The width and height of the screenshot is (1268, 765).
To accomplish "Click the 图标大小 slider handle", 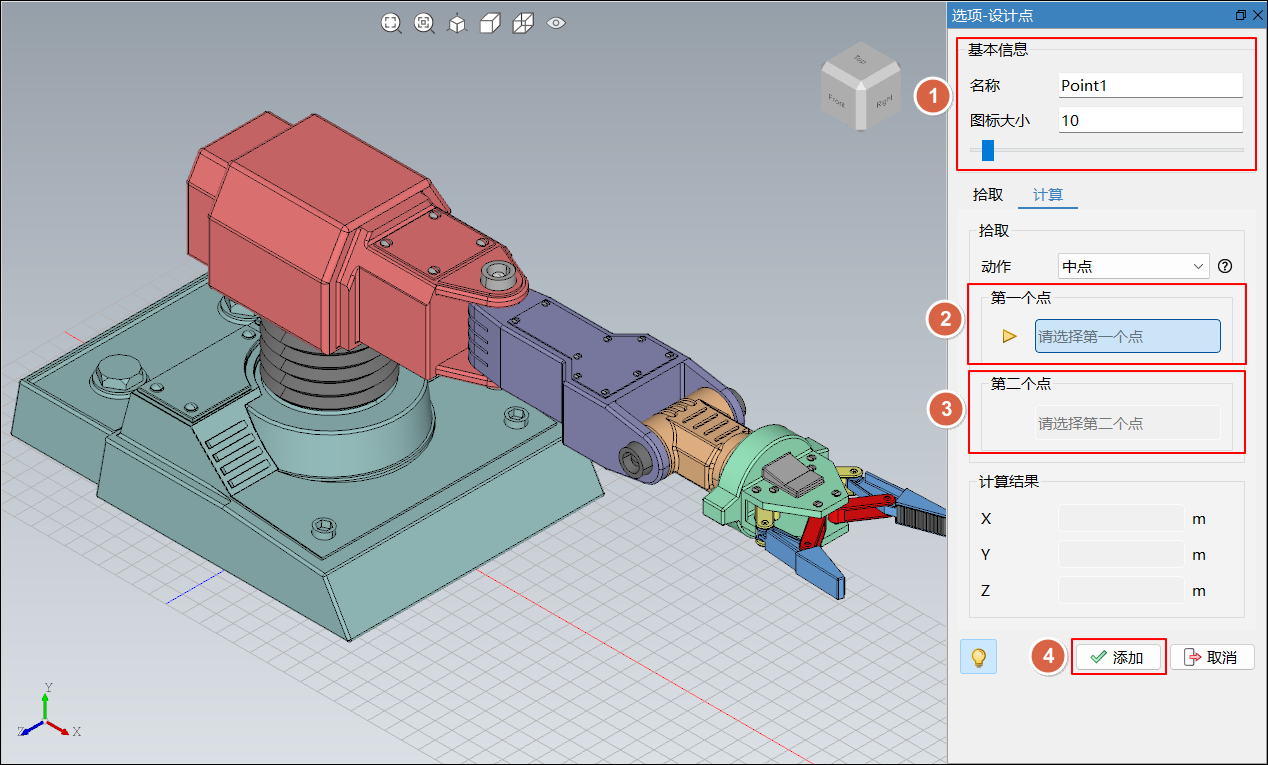I will click(988, 150).
